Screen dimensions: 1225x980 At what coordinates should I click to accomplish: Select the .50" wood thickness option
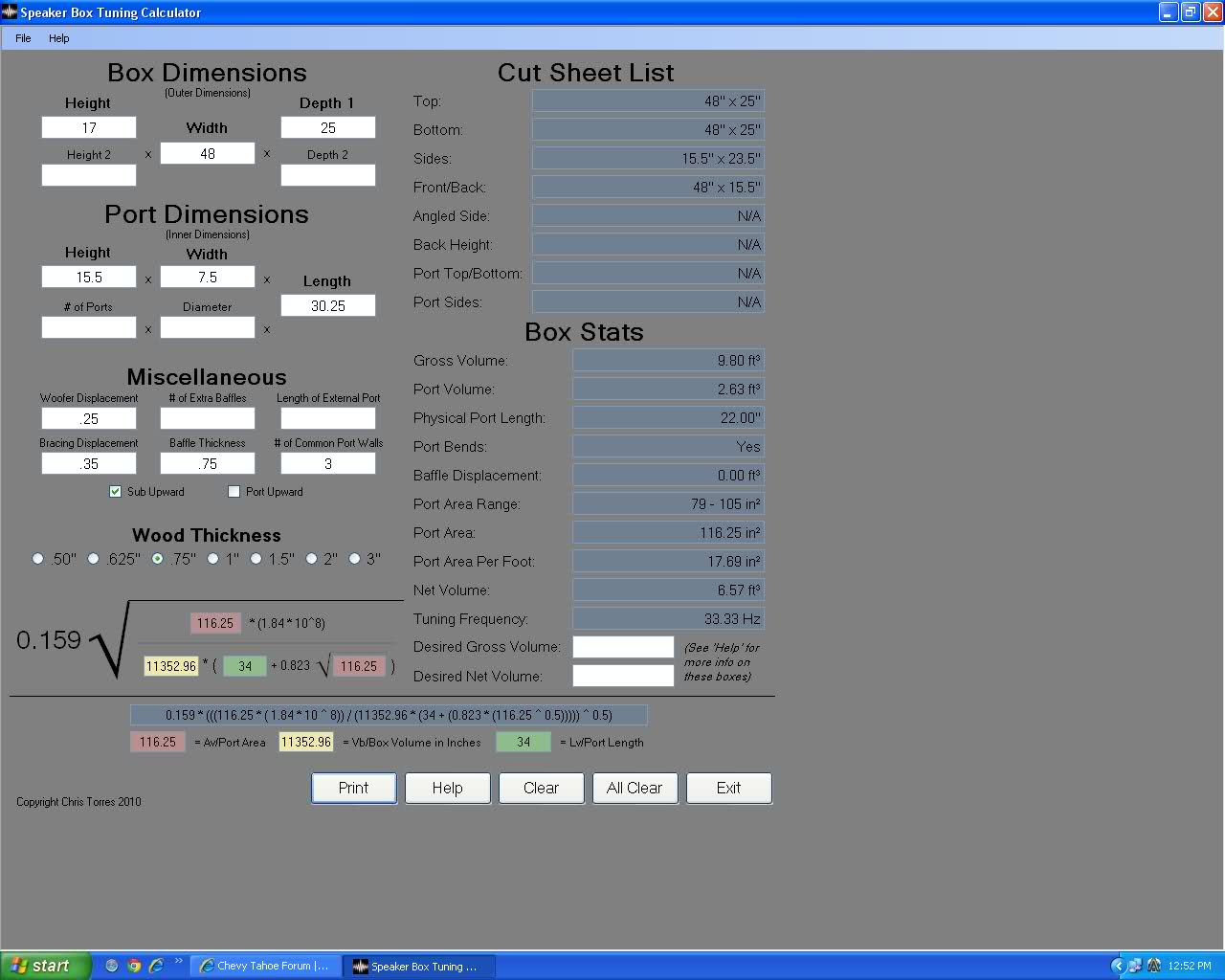[37, 559]
